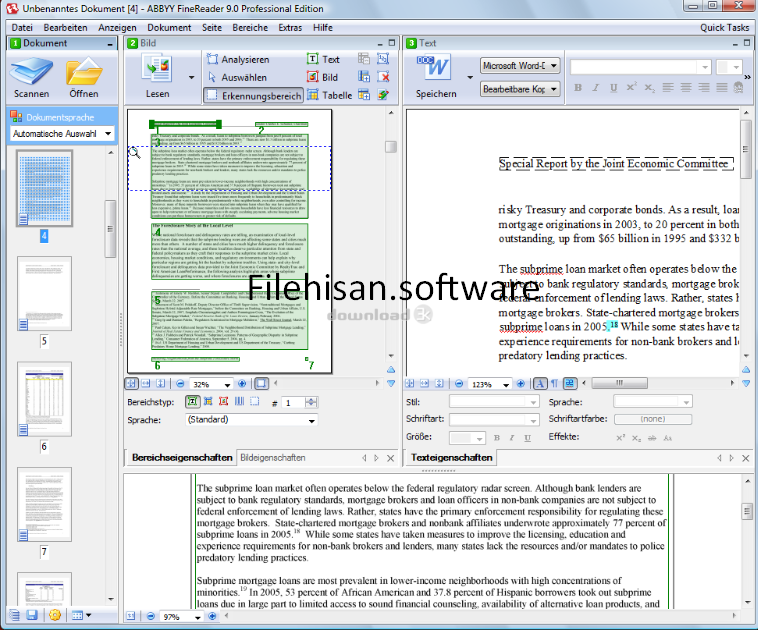Screen dimensions: 758x632
Task: Click the Scannen scanner icon
Action: [31, 71]
